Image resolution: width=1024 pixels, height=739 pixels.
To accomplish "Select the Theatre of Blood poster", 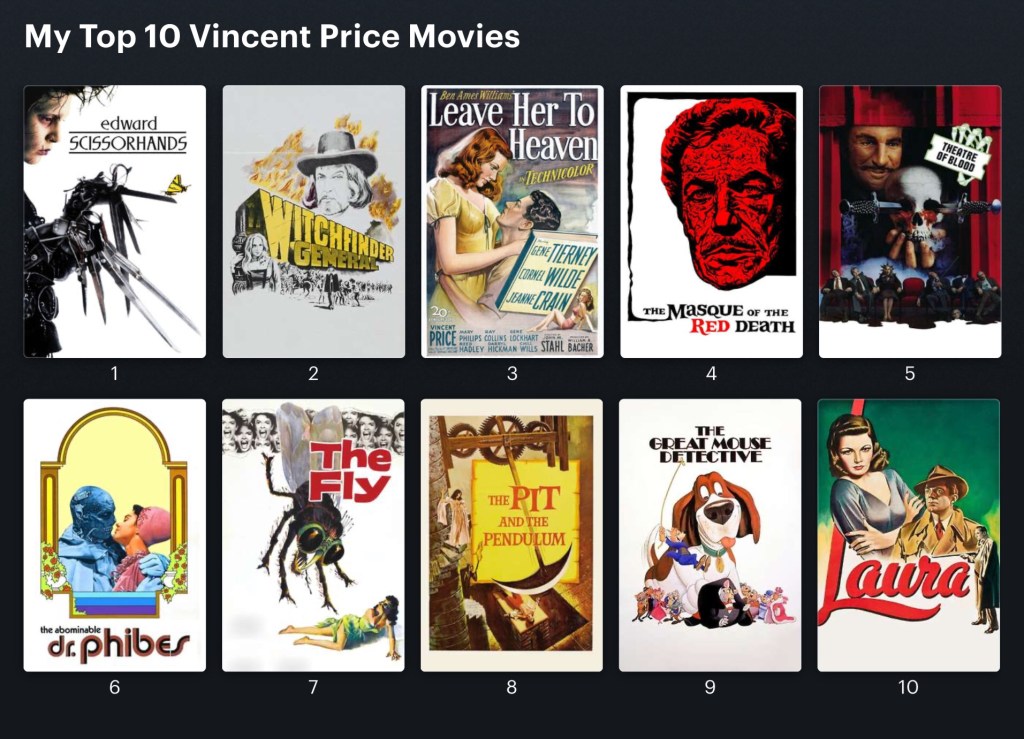I will coord(910,221).
